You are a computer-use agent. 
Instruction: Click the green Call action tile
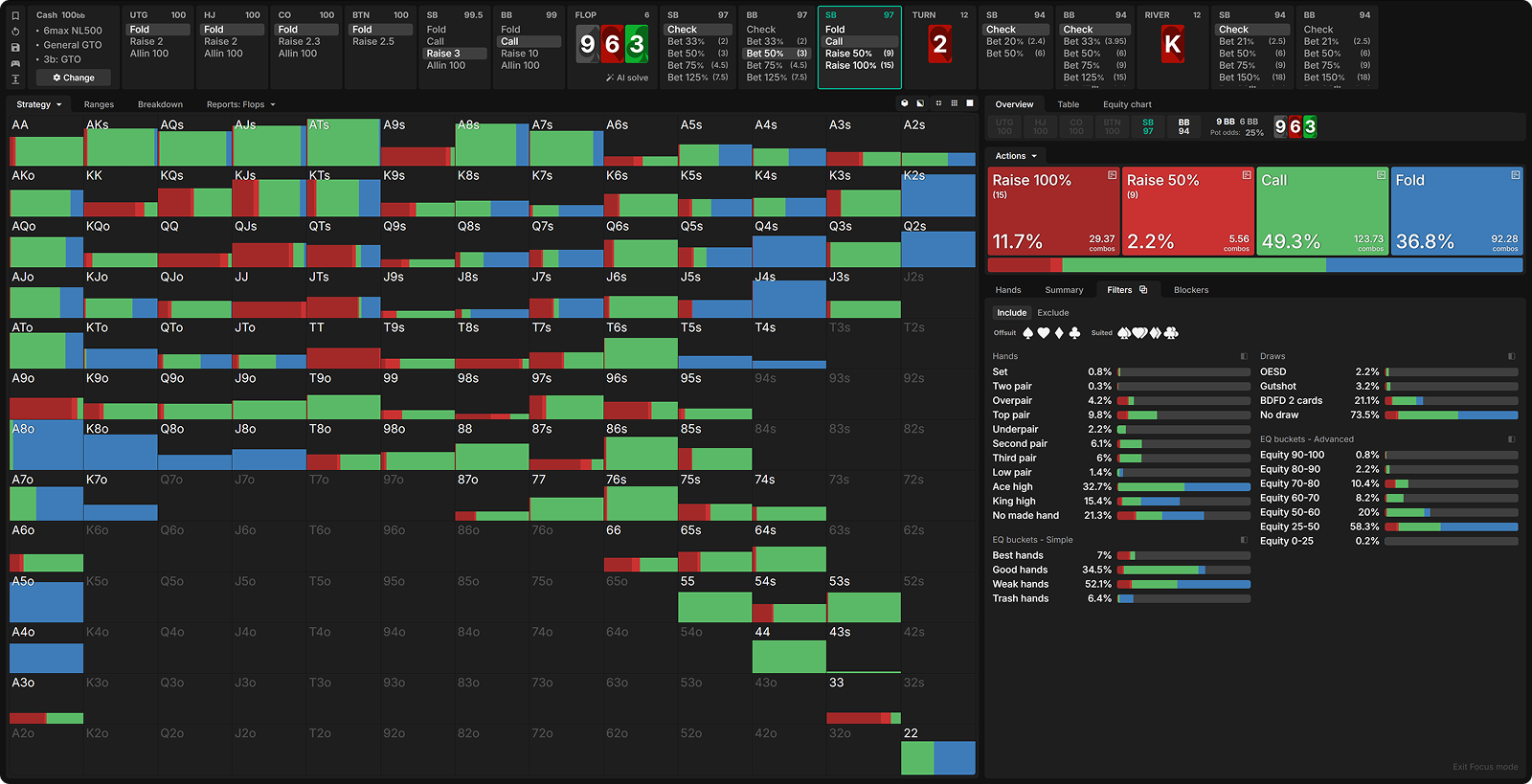pos(1322,212)
